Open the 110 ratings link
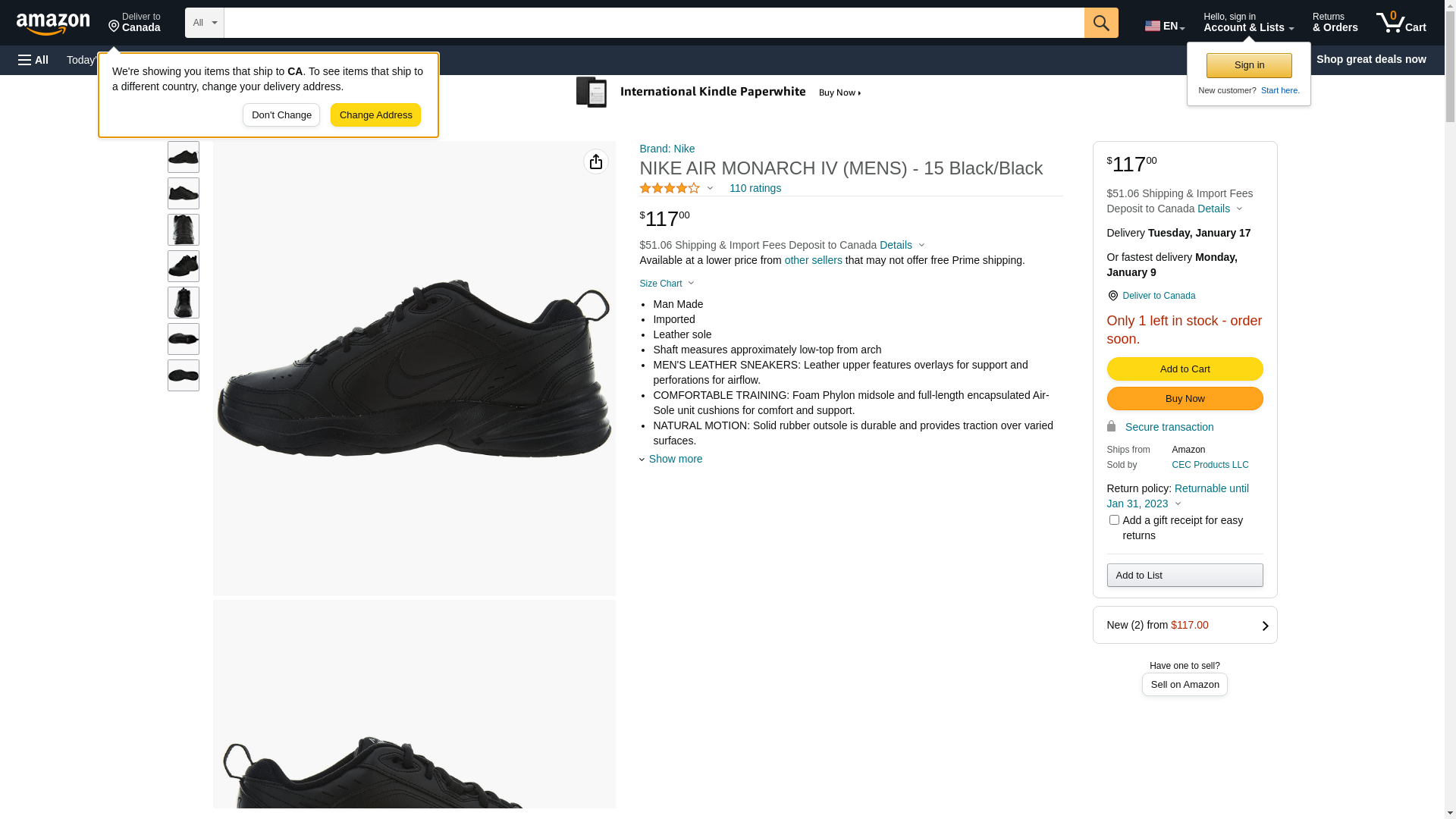1456x819 pixels. click(x=755, y=188)
